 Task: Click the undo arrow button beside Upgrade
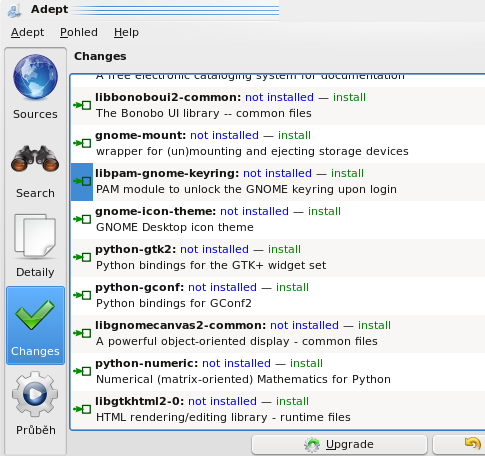[x=459, y=444]
